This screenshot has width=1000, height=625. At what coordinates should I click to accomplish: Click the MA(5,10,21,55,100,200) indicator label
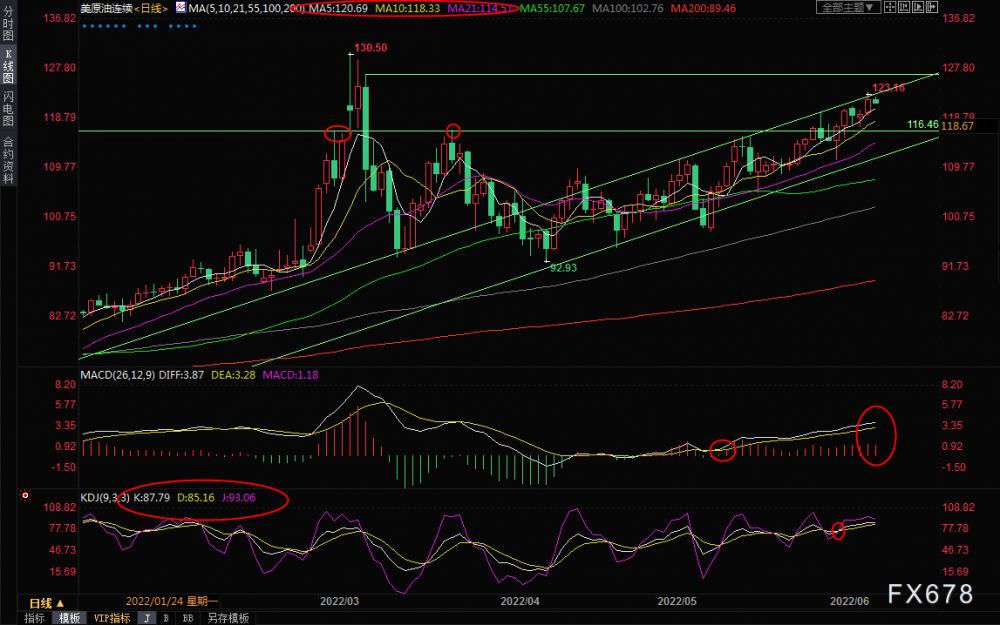tap(246, 8)
